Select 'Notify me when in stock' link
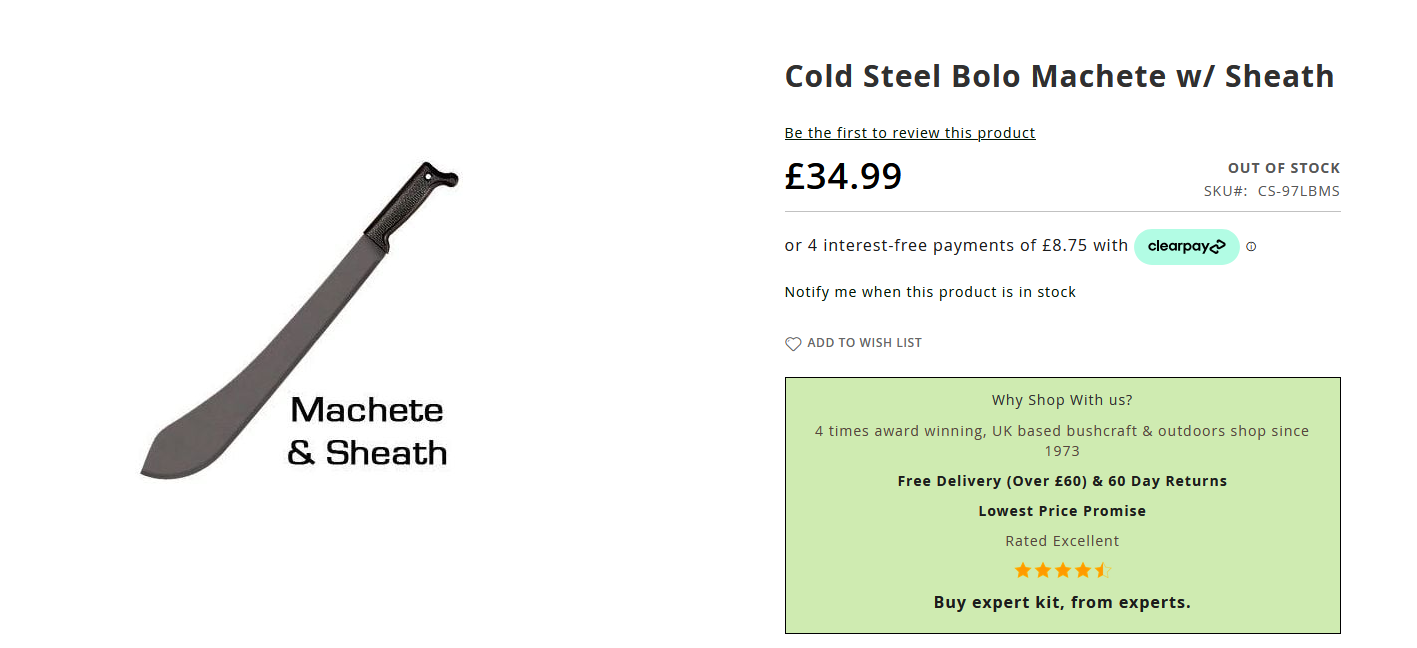The image size is (1417, 648). (x=930, y=292)
